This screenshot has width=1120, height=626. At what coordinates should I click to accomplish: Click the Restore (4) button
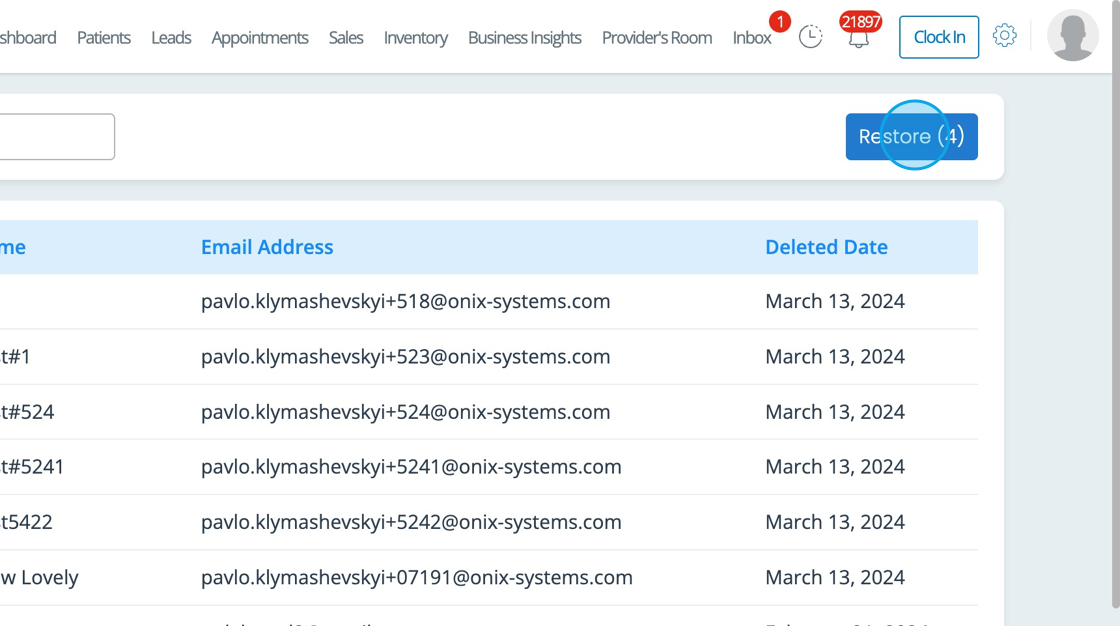pos(911,137)
